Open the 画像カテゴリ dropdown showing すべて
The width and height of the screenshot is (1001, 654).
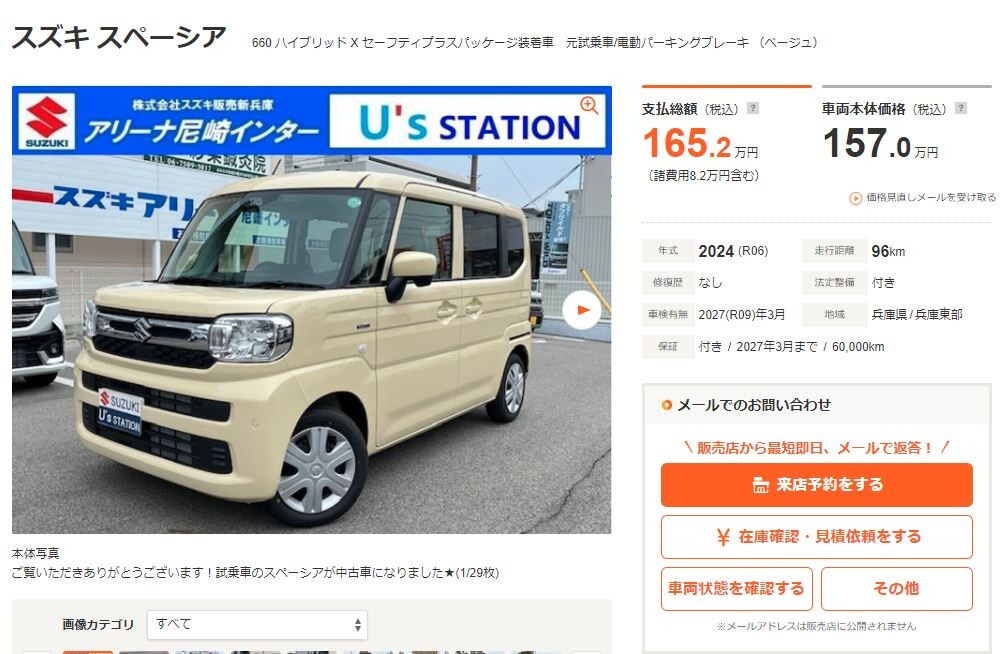(x=257, y=625)
